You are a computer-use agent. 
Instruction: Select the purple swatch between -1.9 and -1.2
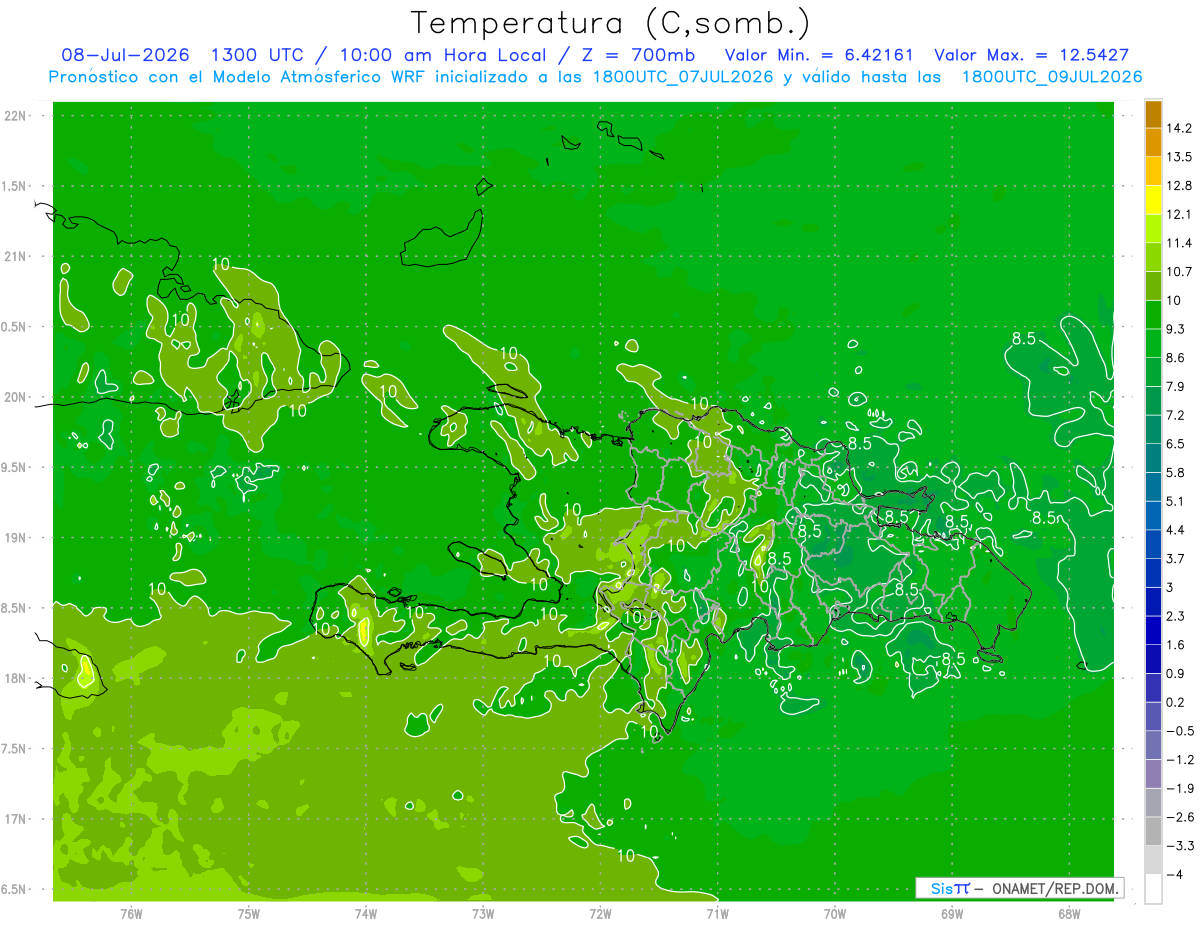(x=1153, y=774)
